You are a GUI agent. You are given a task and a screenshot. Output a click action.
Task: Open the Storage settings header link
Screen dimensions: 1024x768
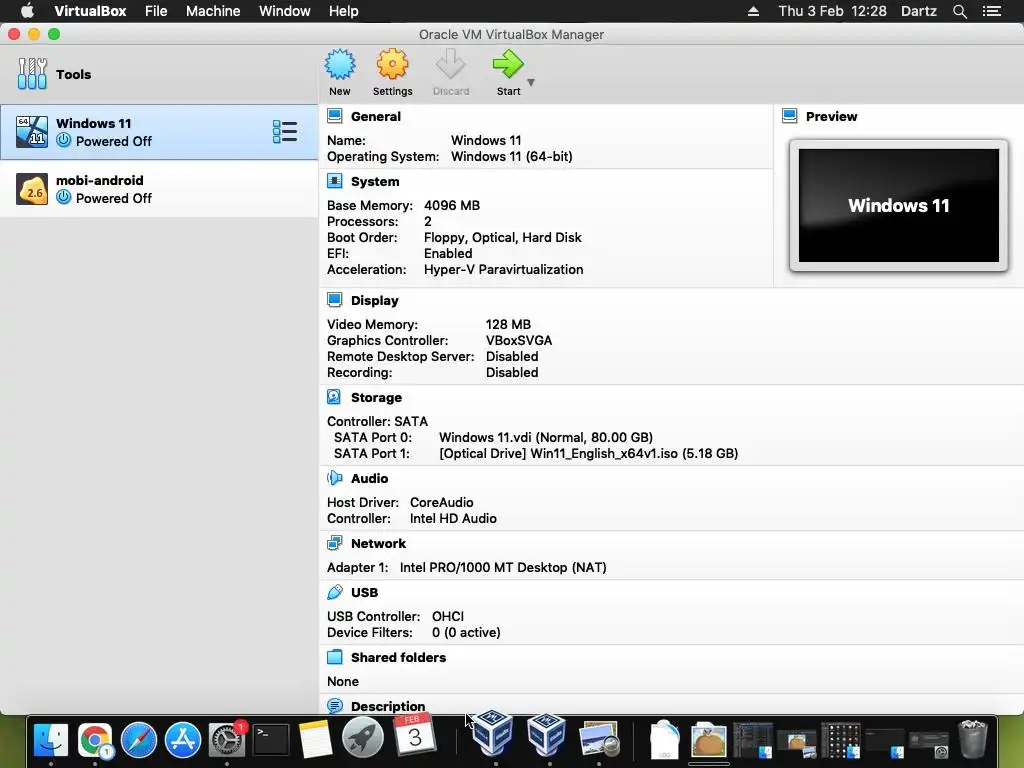376,397
